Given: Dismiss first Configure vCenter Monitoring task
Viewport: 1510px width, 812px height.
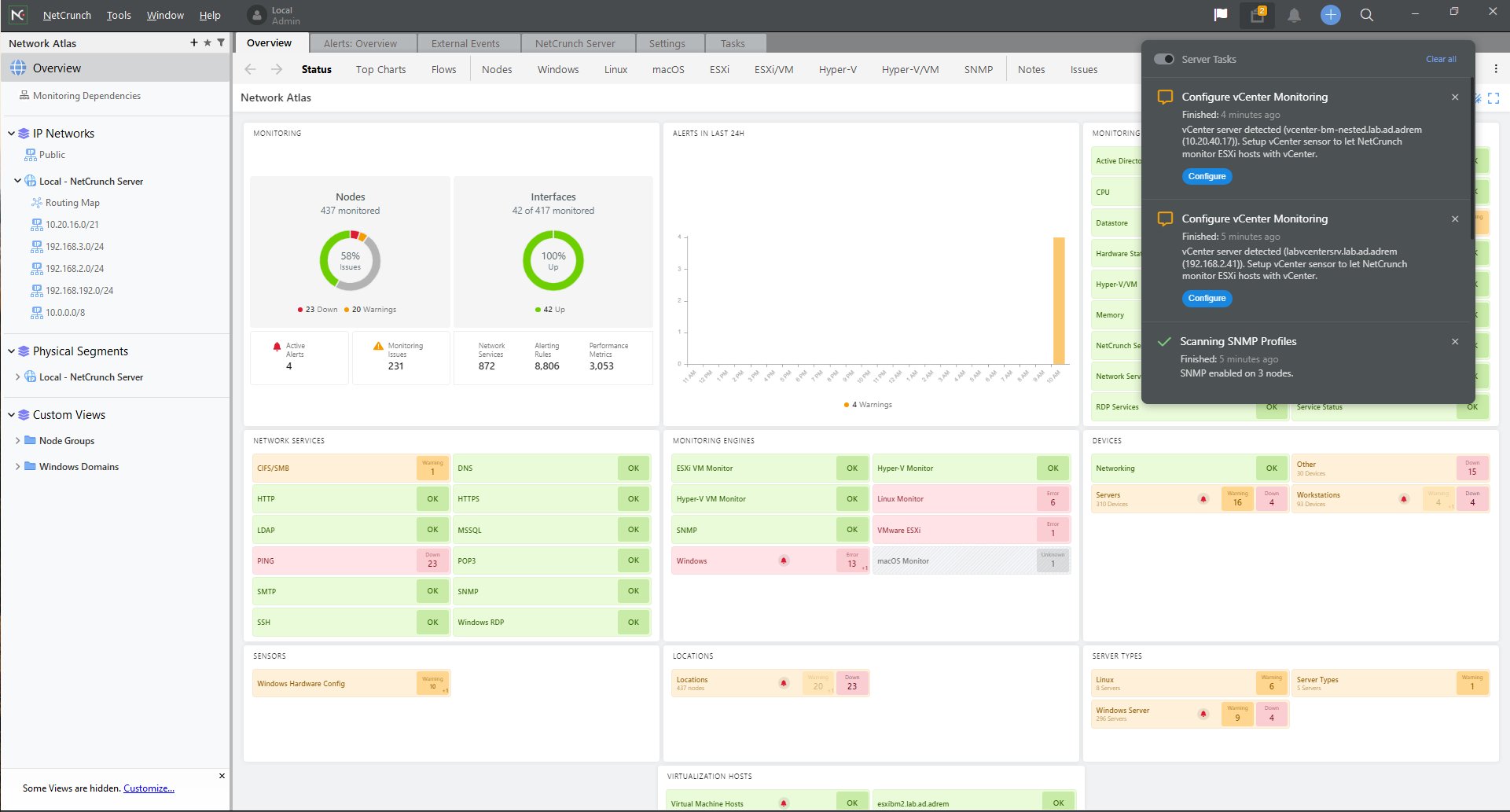Looking at the screenshot, I should (1455, 97).
